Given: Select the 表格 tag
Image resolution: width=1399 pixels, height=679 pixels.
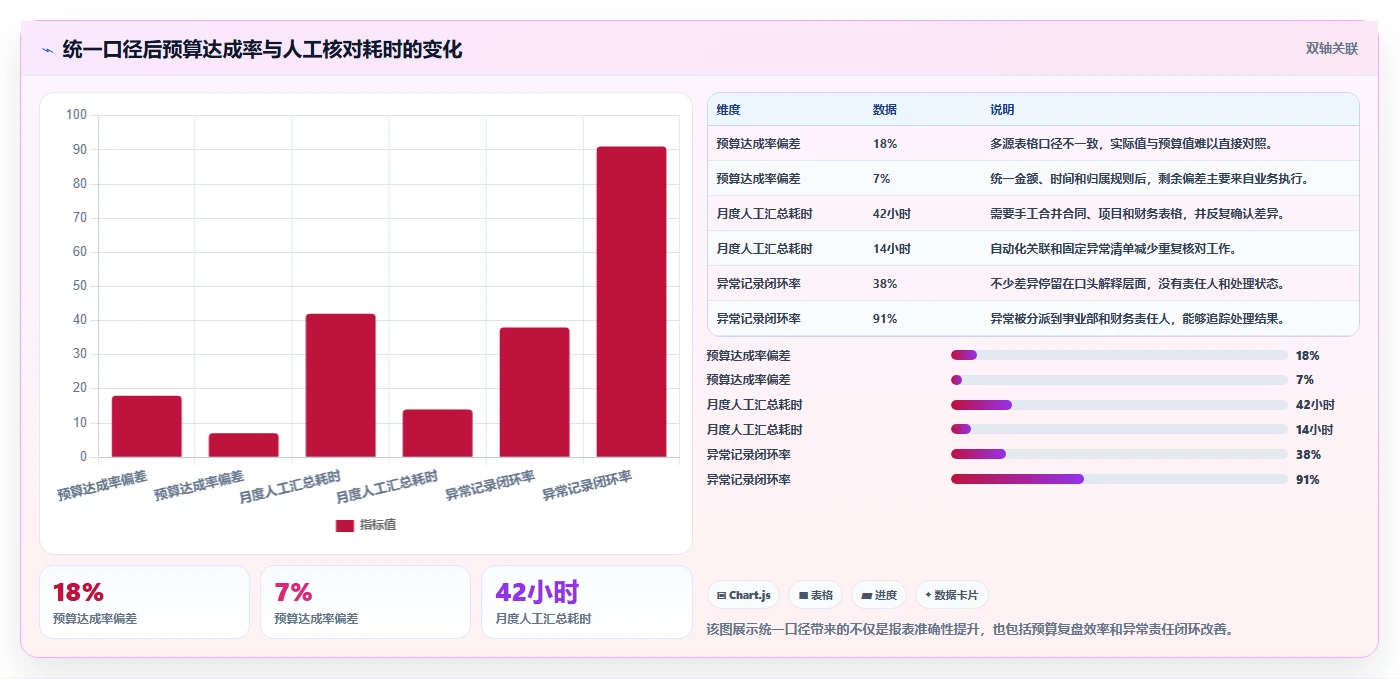Looking at the screenshot, I should point(815,595).
